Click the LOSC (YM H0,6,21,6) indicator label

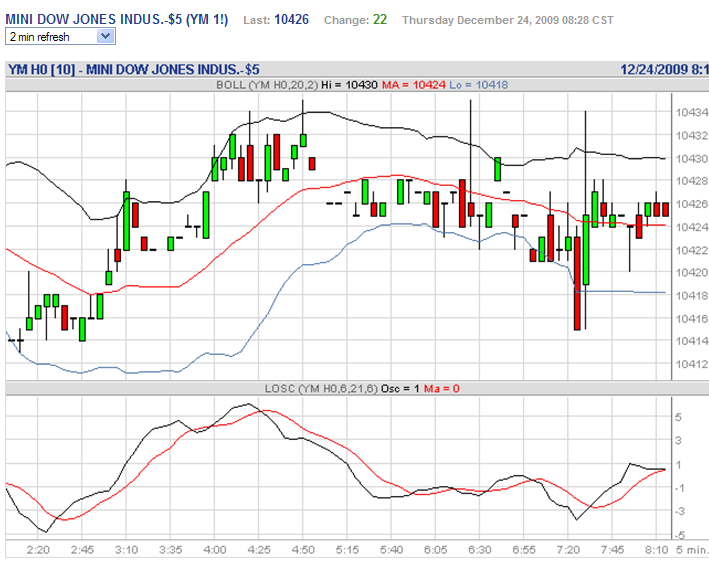point(321,389)
